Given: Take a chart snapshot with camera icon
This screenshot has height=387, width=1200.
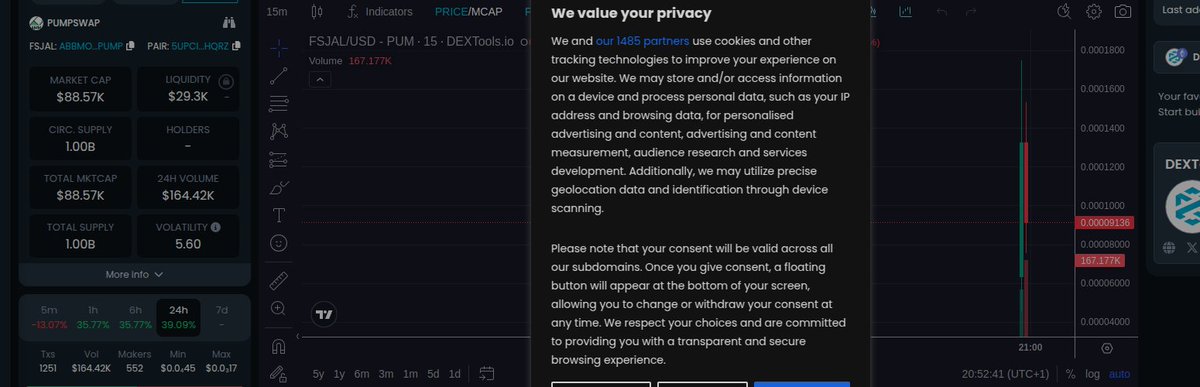Looking at the screenshot, I should 1123,12.
